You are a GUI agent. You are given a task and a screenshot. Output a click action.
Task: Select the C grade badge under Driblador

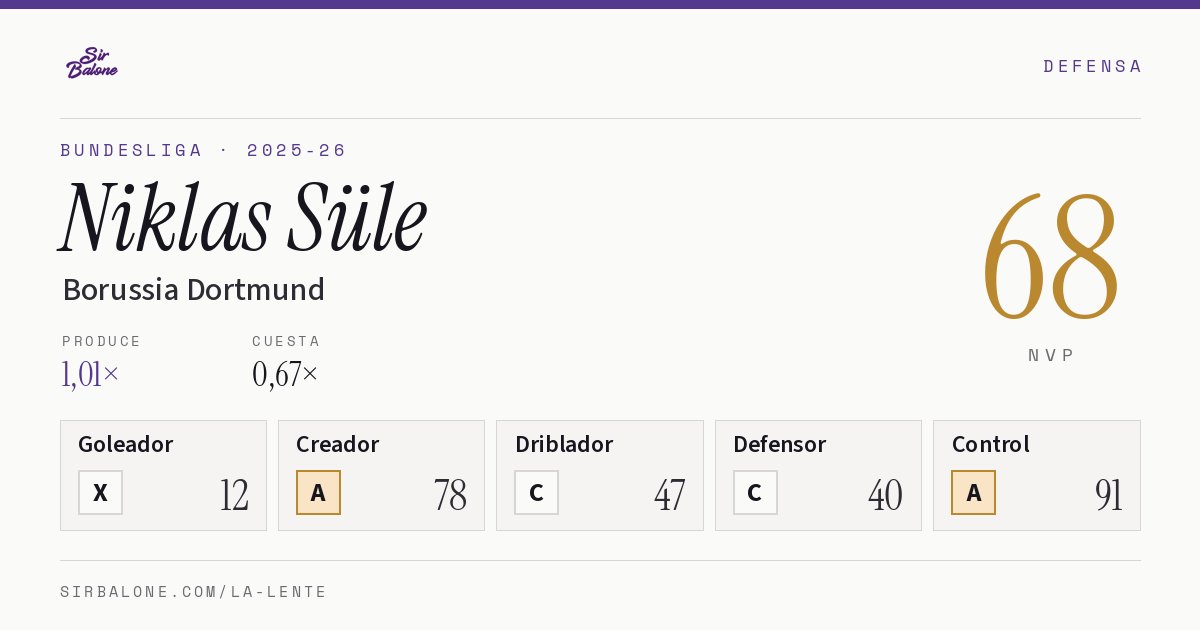tap(536, 492)
